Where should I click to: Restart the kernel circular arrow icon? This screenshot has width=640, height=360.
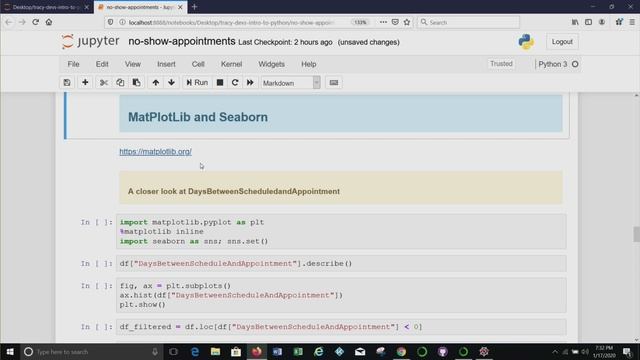pos(235,82)
